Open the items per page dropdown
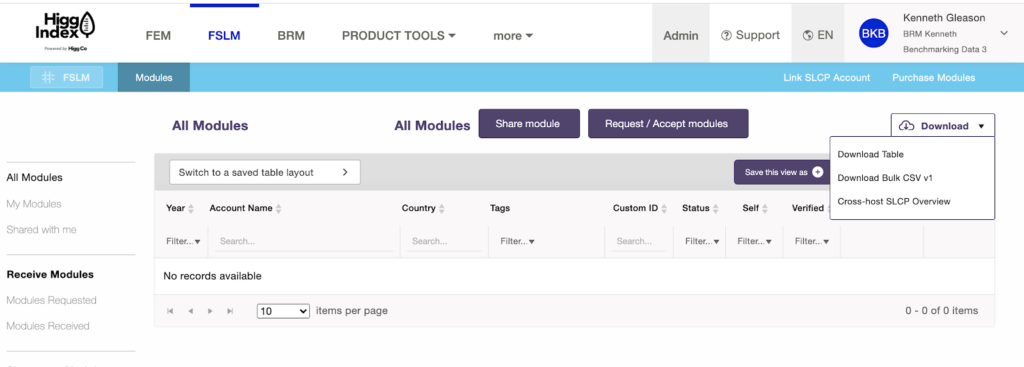 (x=283, y=311)
